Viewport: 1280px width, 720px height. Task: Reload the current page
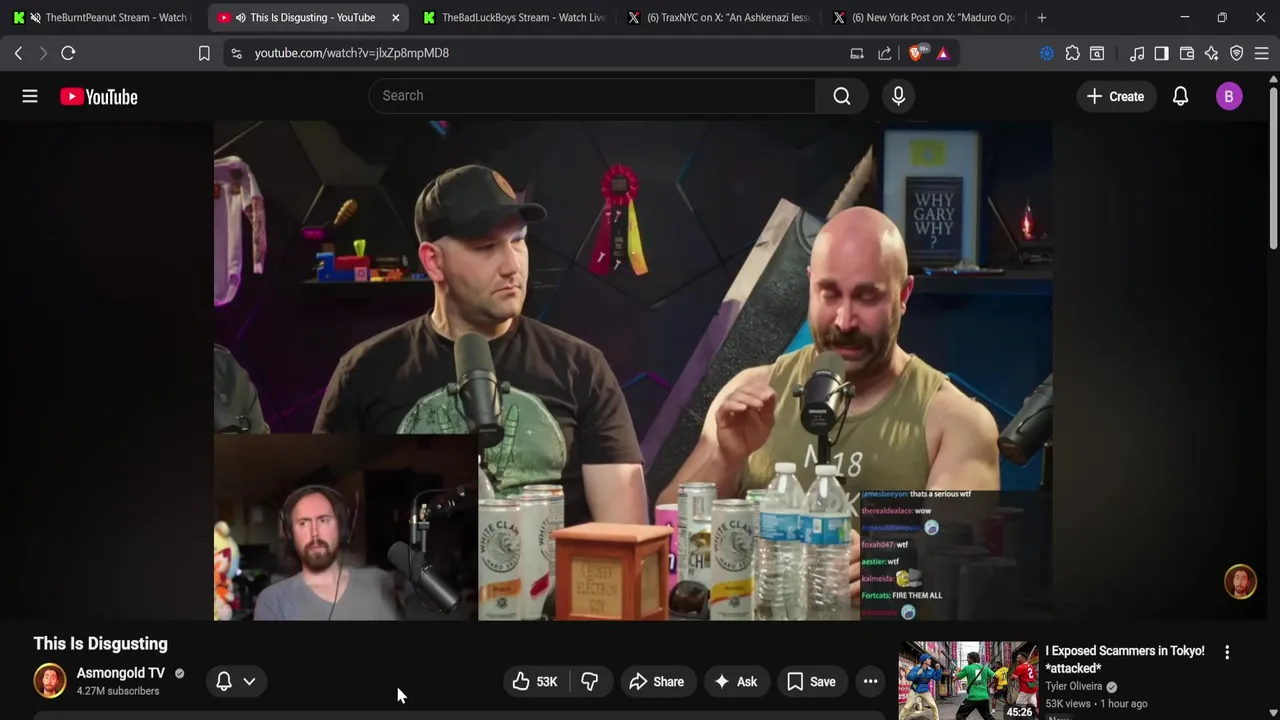[68, 53]
